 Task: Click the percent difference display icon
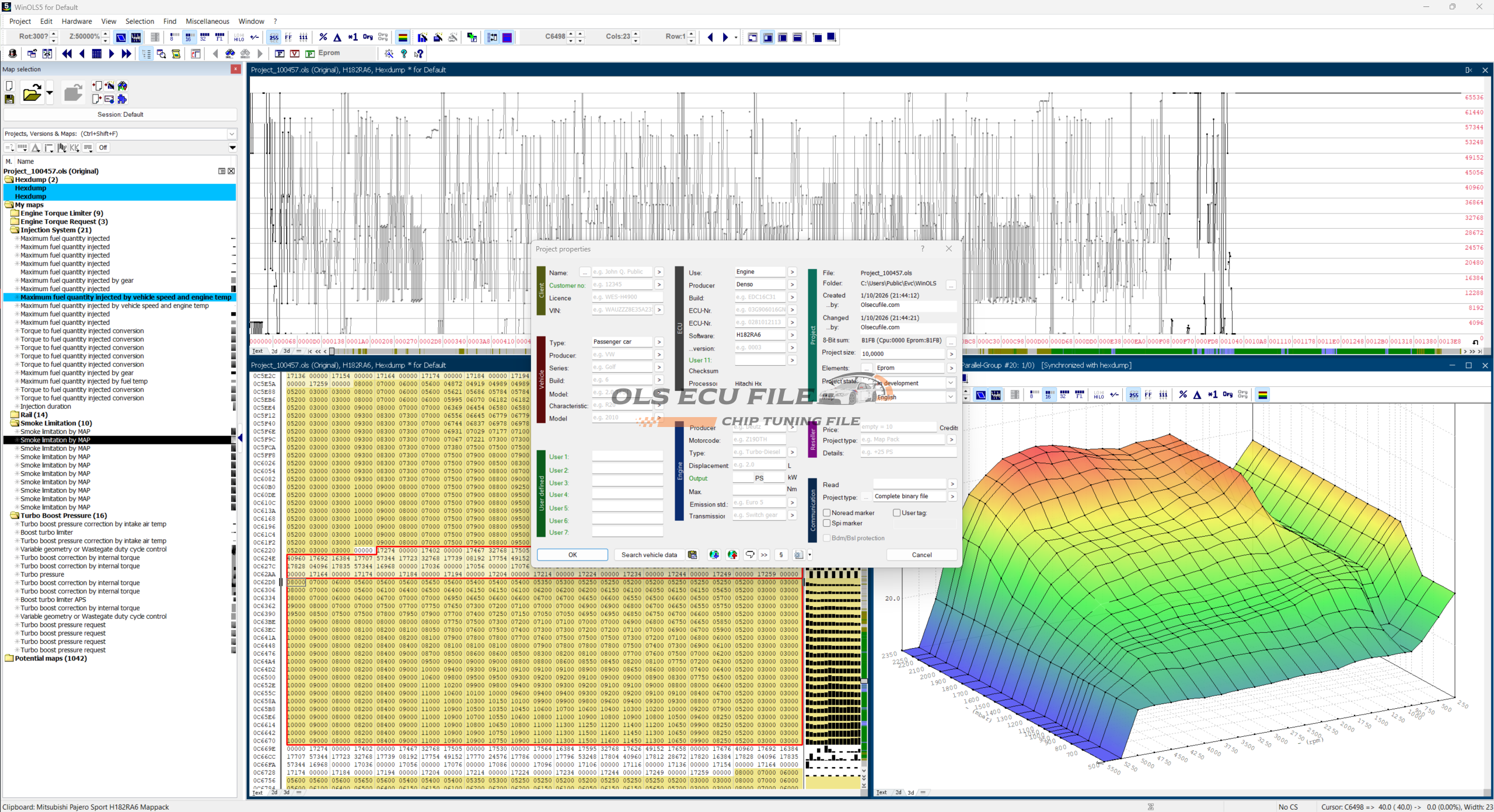point(323,37)
